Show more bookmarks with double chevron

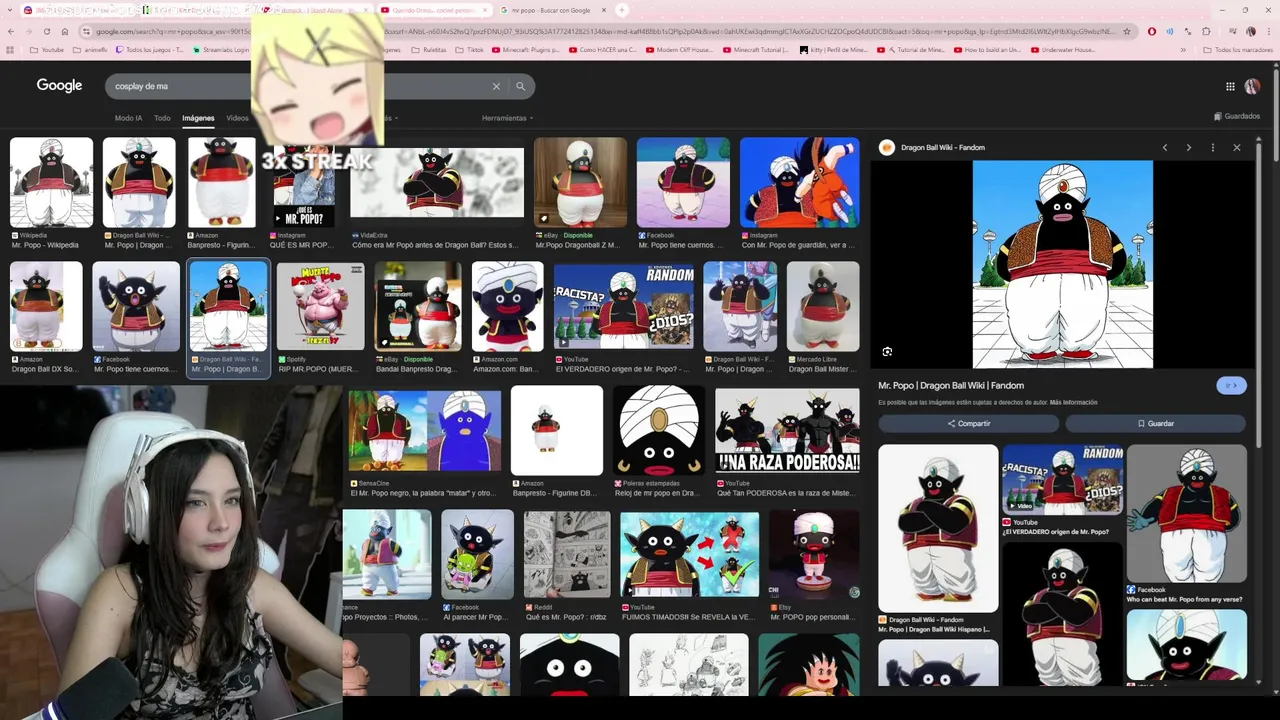(x=1183, y=49)
